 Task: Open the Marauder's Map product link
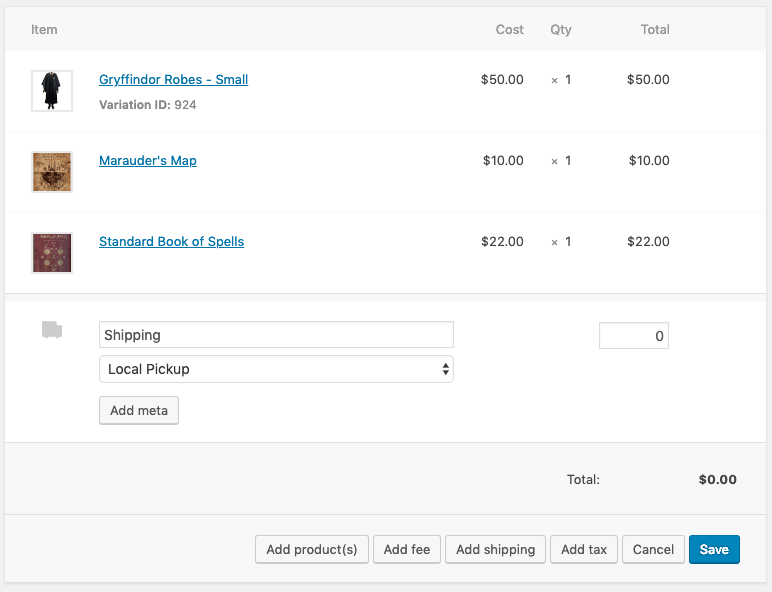pos(148,161)
